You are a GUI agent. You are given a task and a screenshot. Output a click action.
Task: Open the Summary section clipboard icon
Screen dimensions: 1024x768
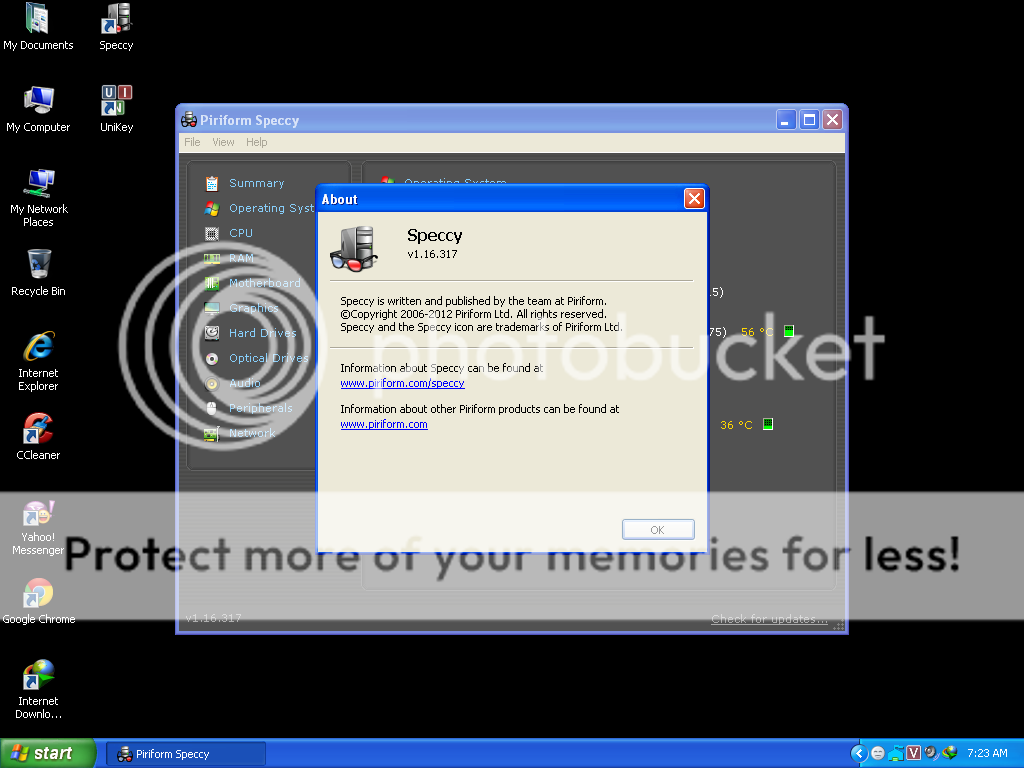(212, 184)
